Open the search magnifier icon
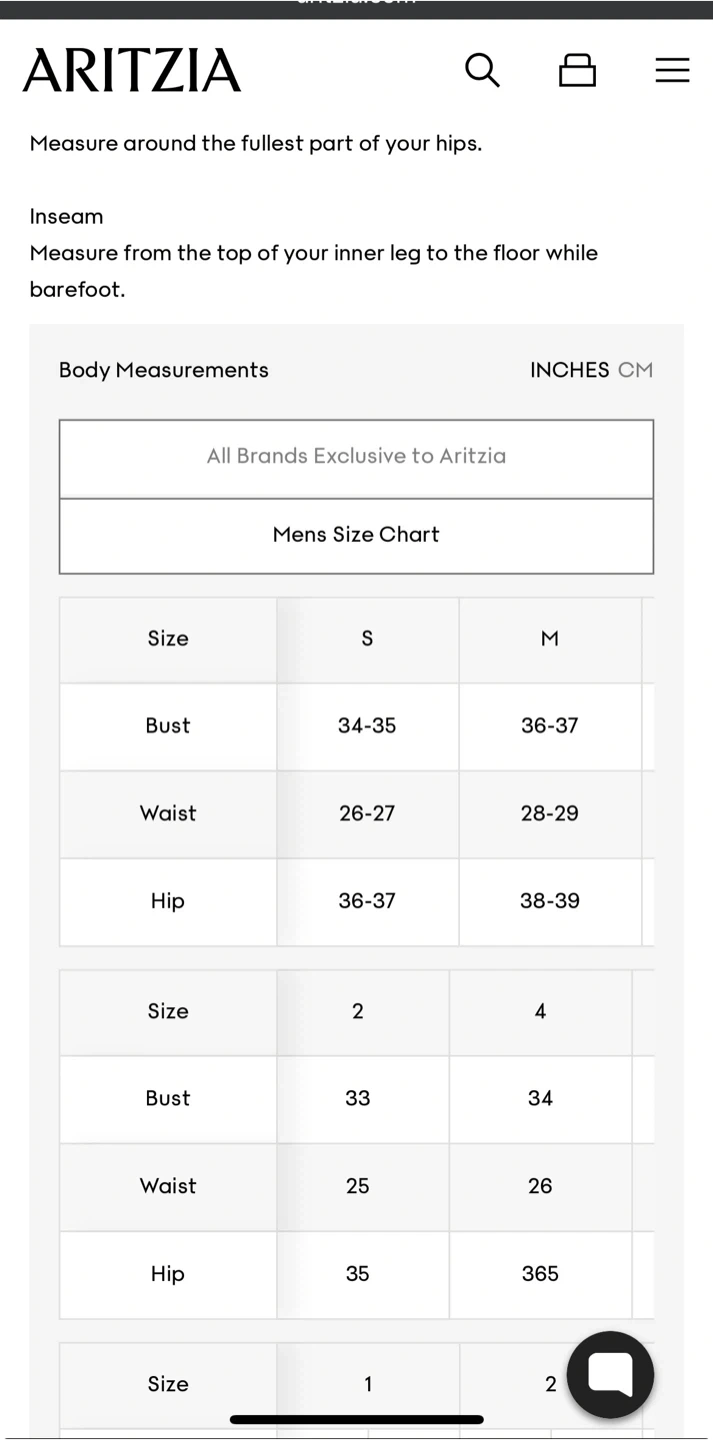This screenshot has width=713, height=1440. pyautogui.click(x=482, y=70)
